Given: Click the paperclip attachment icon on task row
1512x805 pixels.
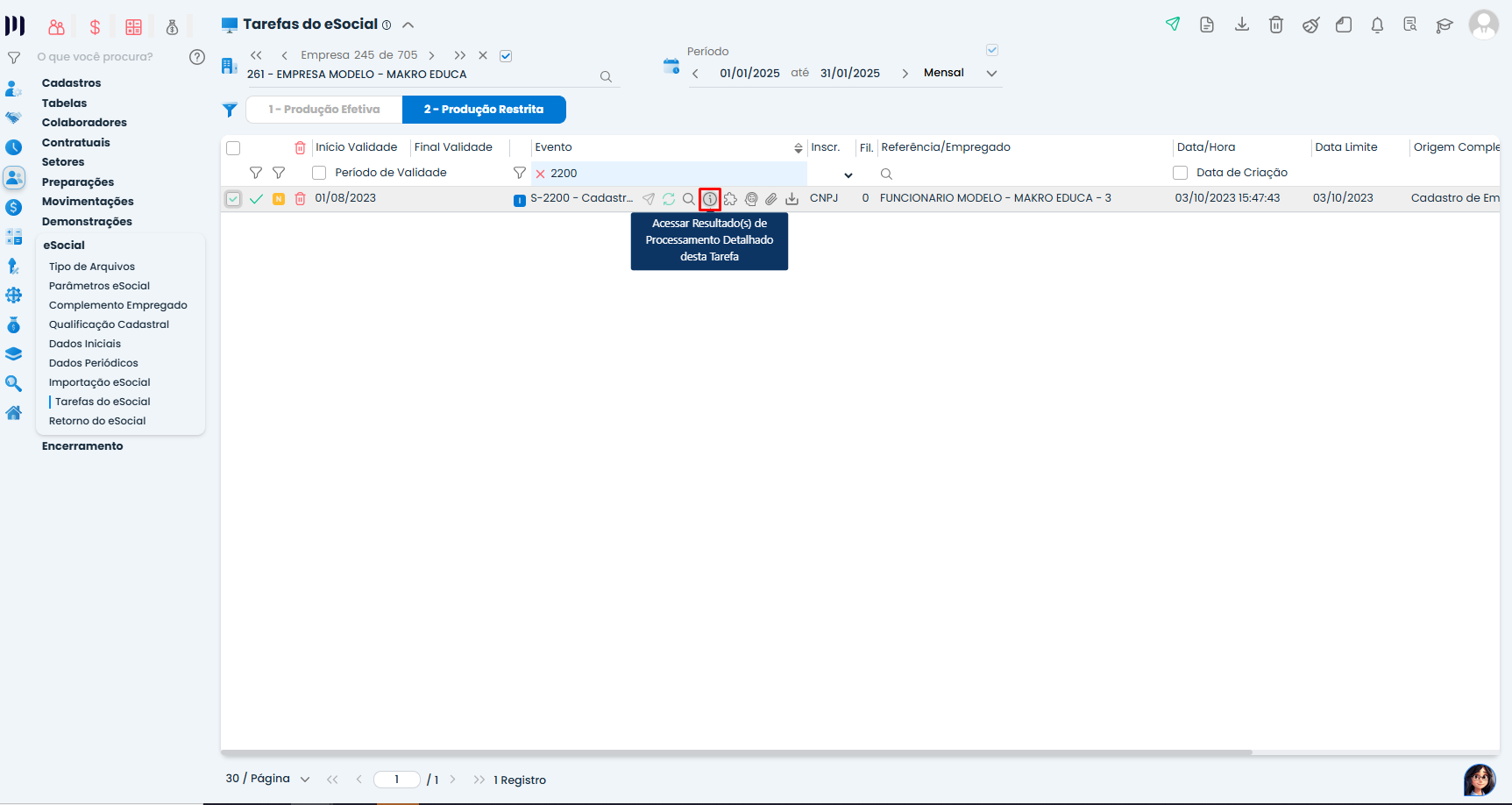Looking at the screenshot, I should point(771,199).
